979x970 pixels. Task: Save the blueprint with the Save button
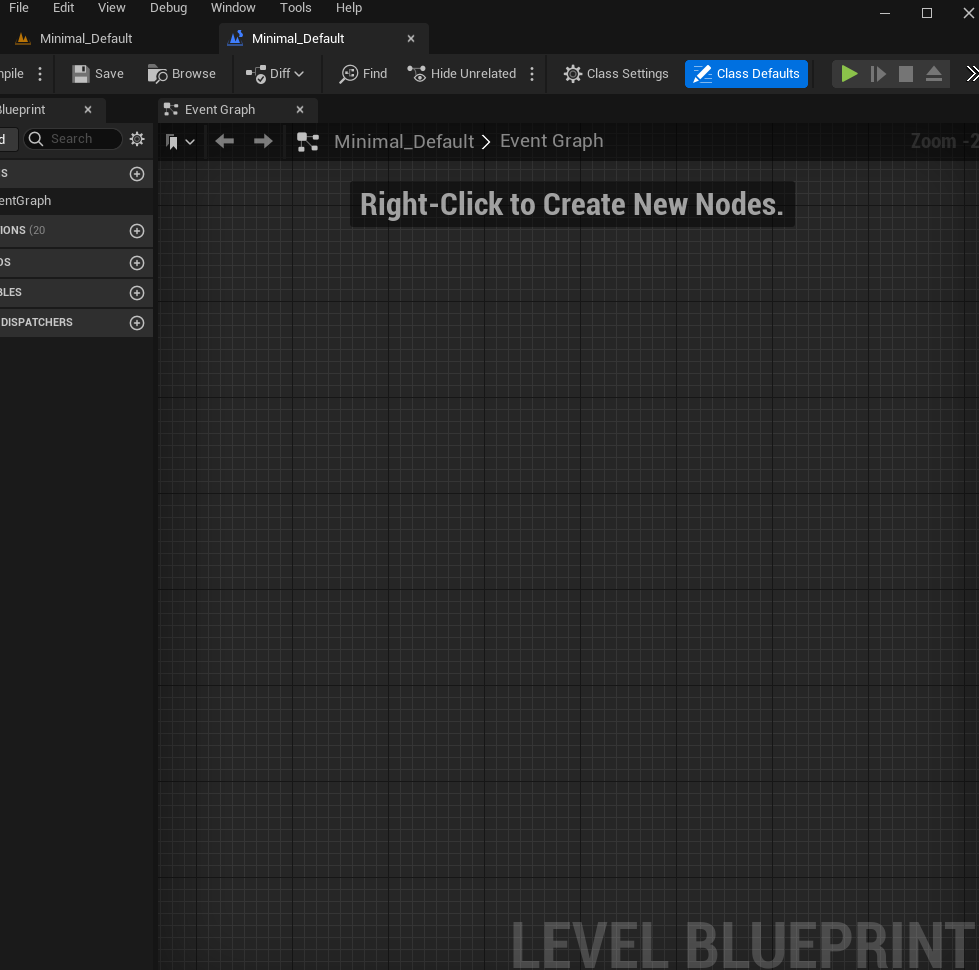coord(98,74)
